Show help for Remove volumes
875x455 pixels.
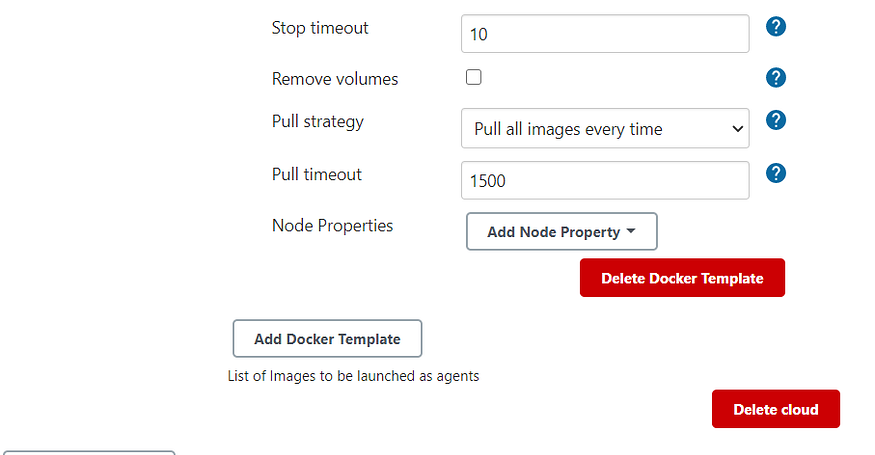[x=776, y=78]
